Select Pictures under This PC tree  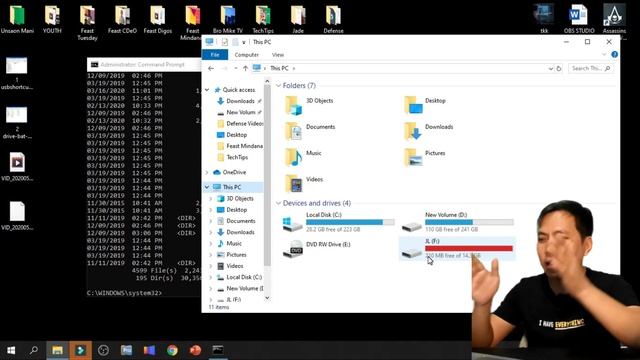[x=232, y=255]
